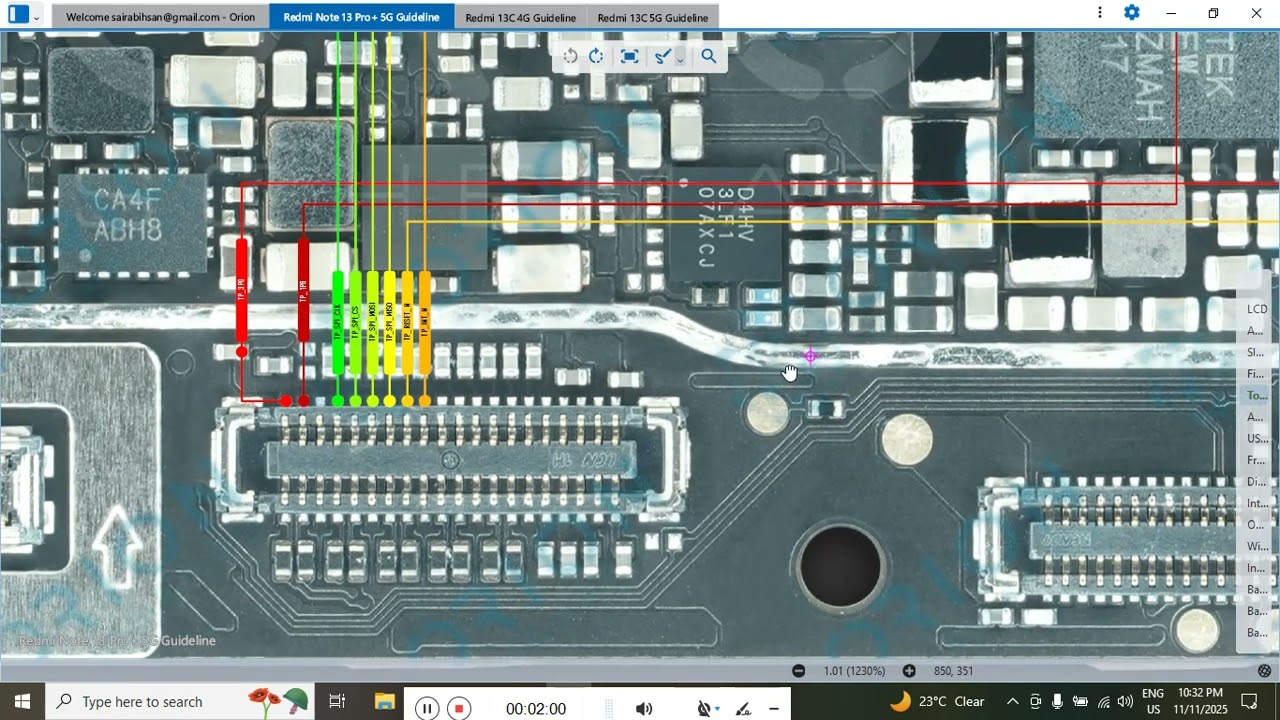Select the Fr... item in the side list
The height and width of the screenshot is (720, 1280).
coord(1257,460)
